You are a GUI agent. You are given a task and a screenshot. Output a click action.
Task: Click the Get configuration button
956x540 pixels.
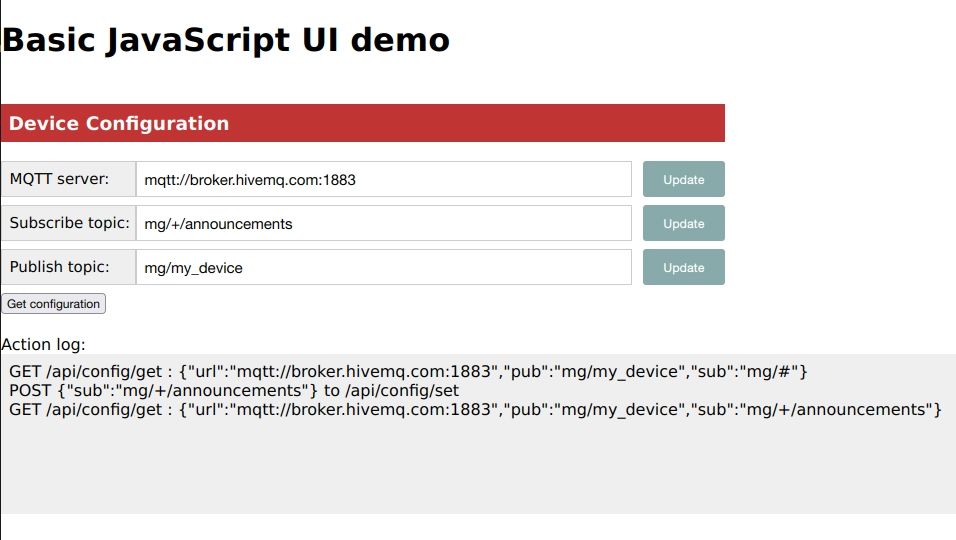coord(54,304)
